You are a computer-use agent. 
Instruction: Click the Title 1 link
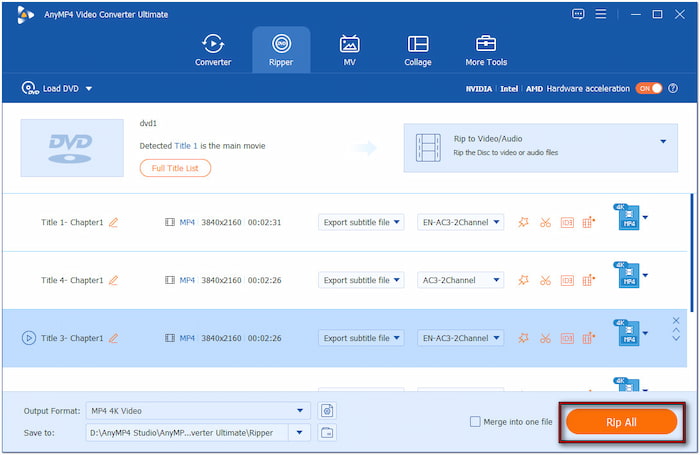coord(185,146)
